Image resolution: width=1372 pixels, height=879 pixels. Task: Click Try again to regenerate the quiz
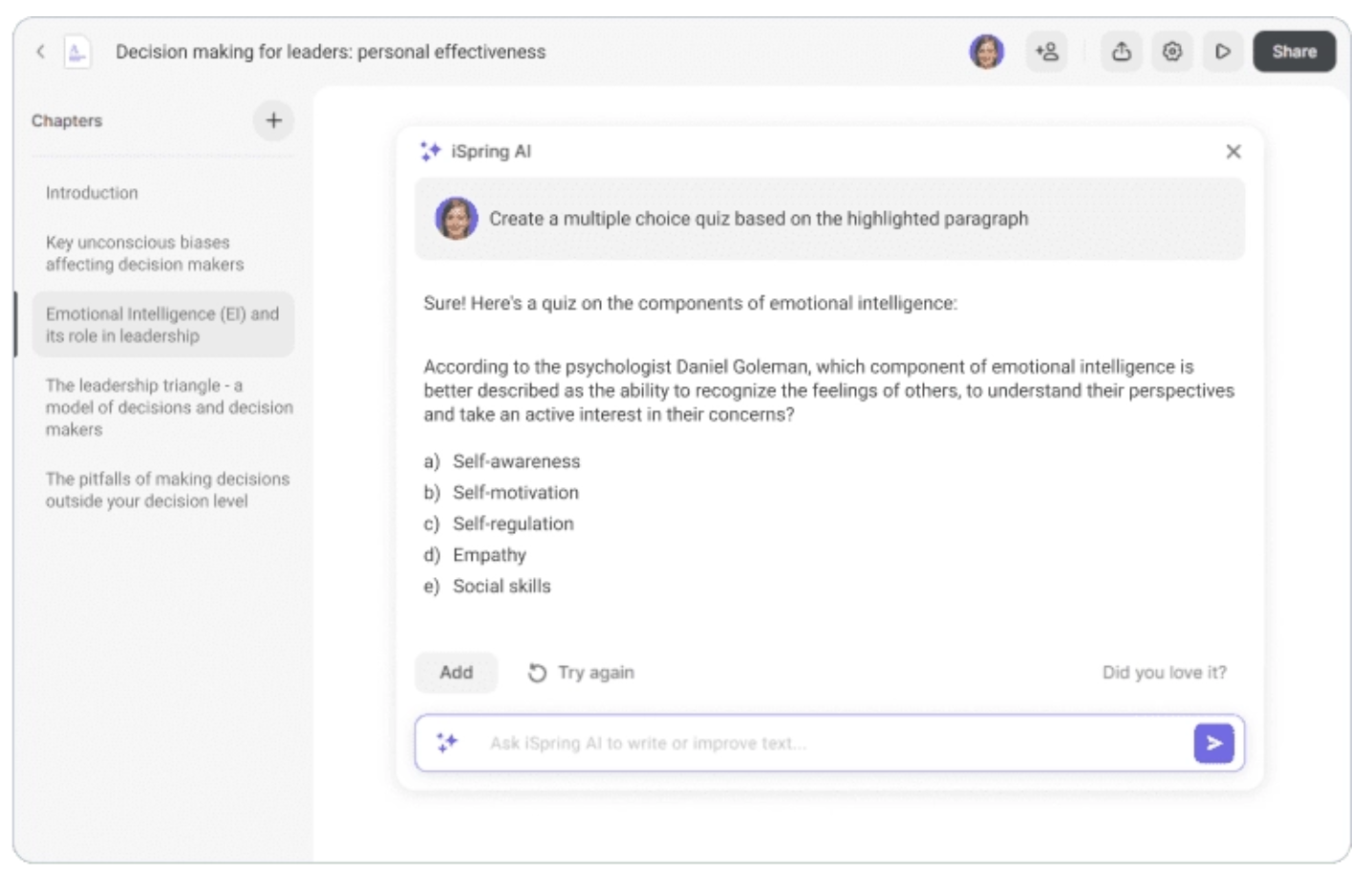pos(581,673)
